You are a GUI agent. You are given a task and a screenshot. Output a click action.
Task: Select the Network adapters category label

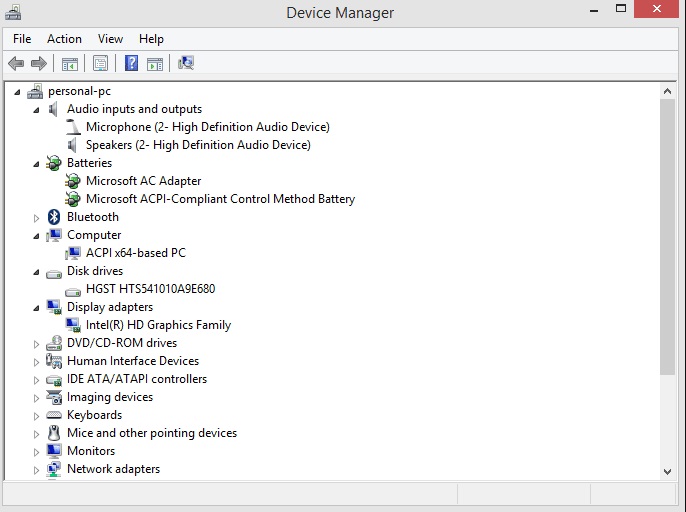coord(113,469)
